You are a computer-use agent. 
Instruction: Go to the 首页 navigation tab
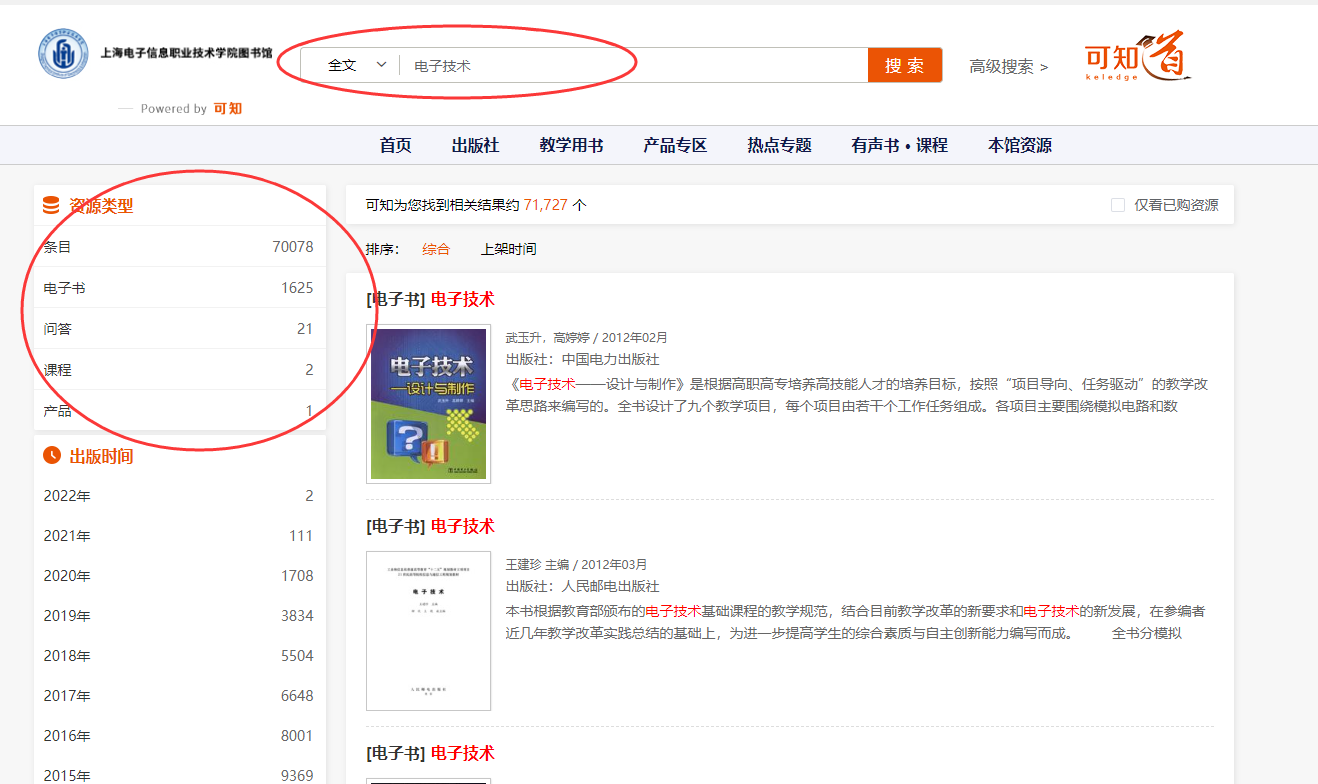tap(395, 145)
